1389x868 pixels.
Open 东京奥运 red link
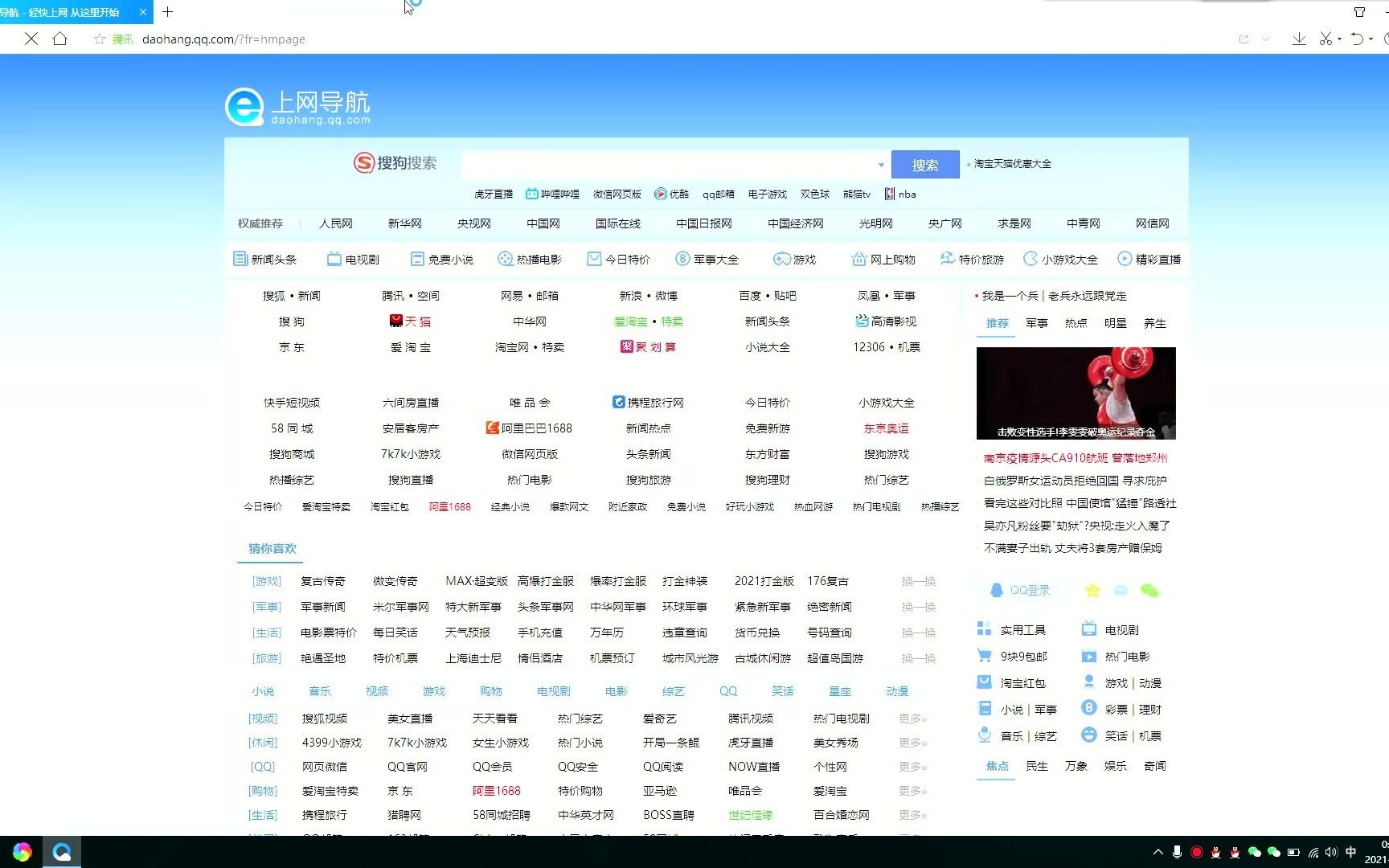(887, 428)
